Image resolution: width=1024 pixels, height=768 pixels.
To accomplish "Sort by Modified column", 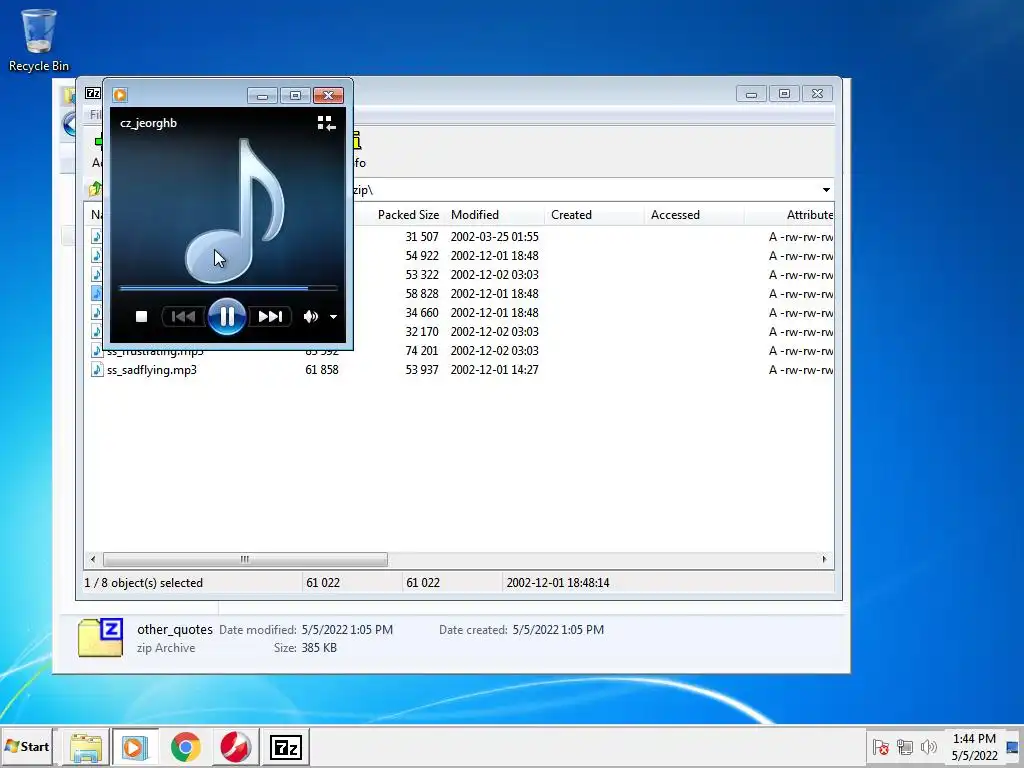I will coord(475,215).
